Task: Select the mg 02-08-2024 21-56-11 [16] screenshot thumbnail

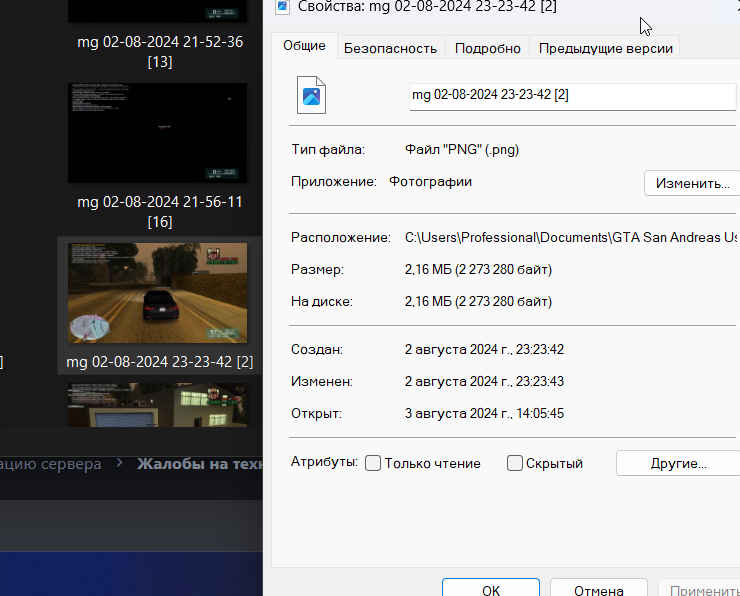Action: click(157, 133)
